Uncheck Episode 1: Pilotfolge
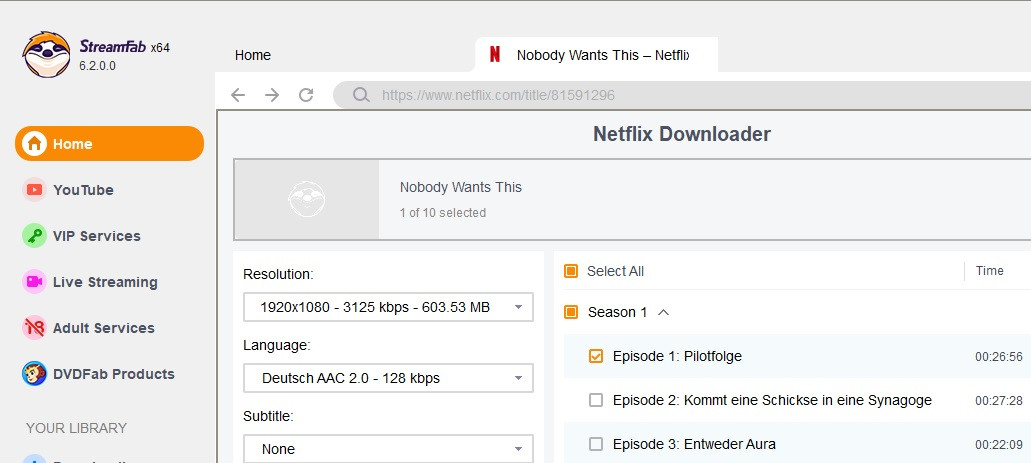 596,356
